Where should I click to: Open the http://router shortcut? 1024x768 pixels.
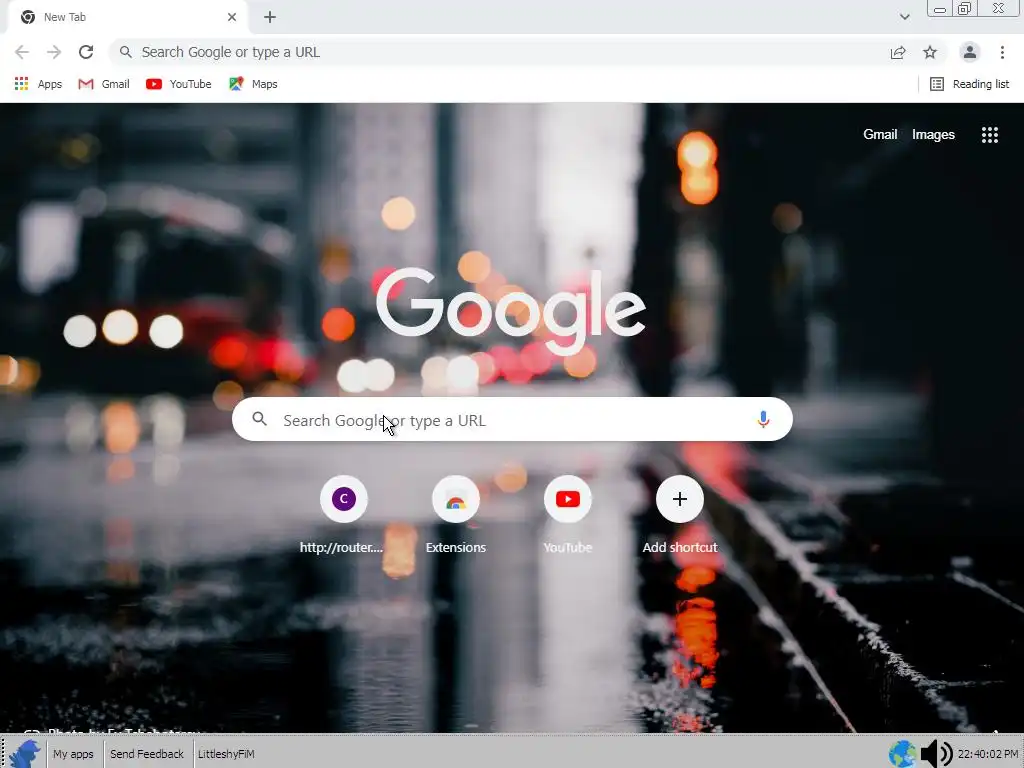pos(343,515)
